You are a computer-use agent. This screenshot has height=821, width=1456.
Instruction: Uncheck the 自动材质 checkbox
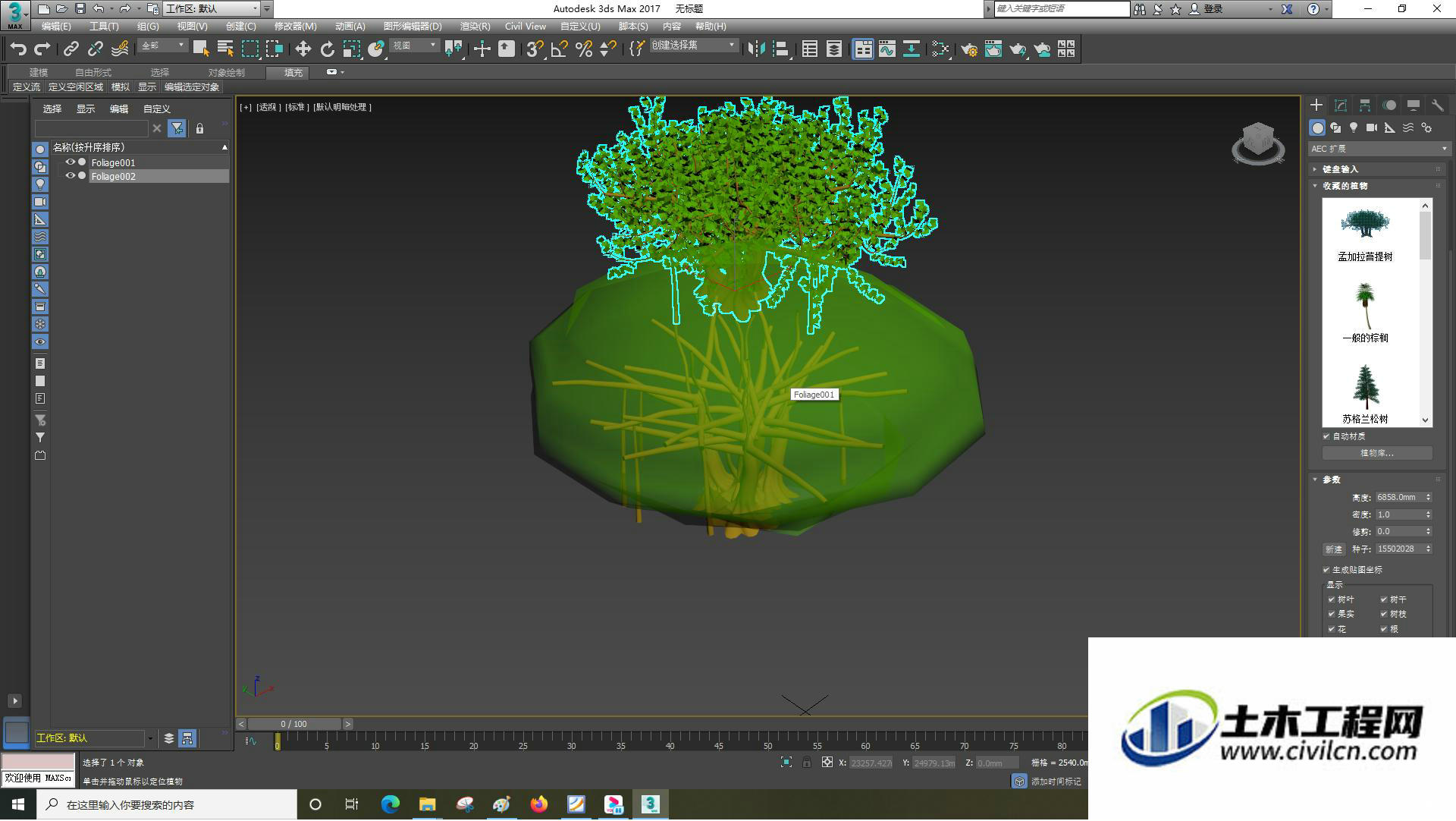click(x=1326, y=436)
